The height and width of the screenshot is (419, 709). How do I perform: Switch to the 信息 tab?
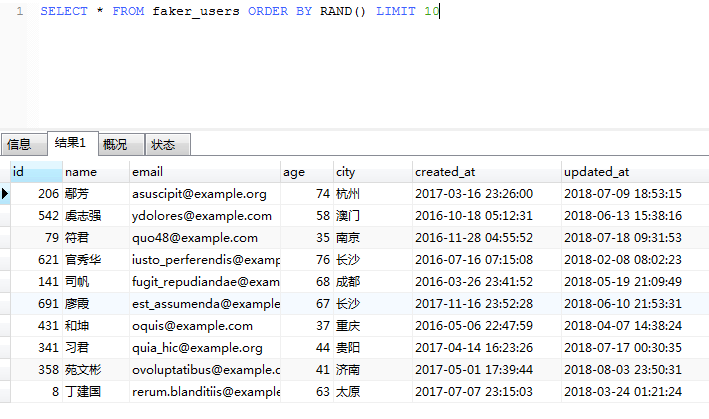tap(24, 145)
